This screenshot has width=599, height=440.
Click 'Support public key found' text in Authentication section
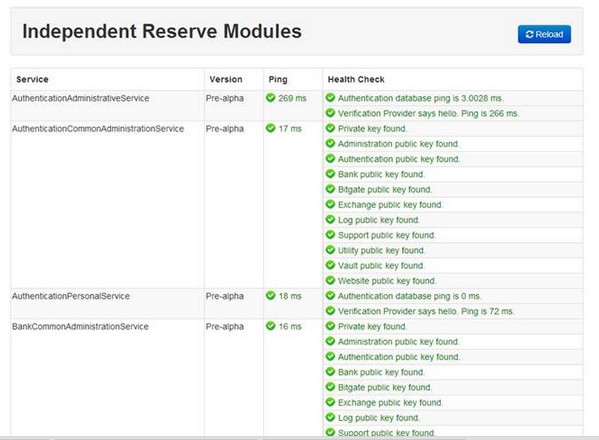click(387, 235)
